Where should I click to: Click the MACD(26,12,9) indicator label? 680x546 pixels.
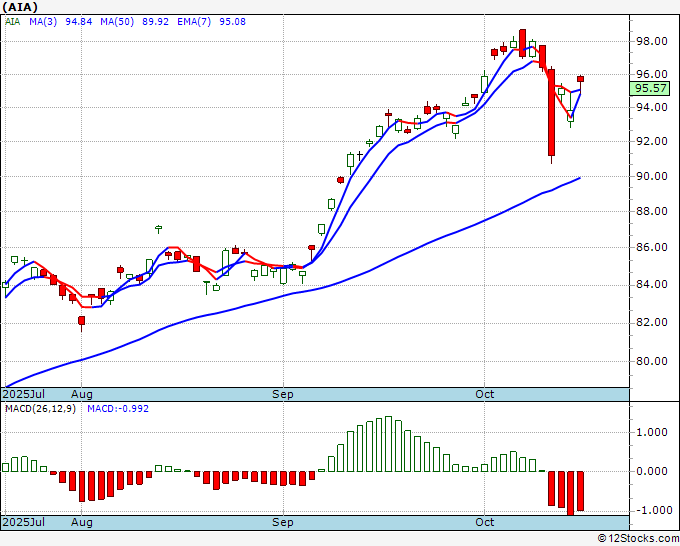tap(40, 409)
